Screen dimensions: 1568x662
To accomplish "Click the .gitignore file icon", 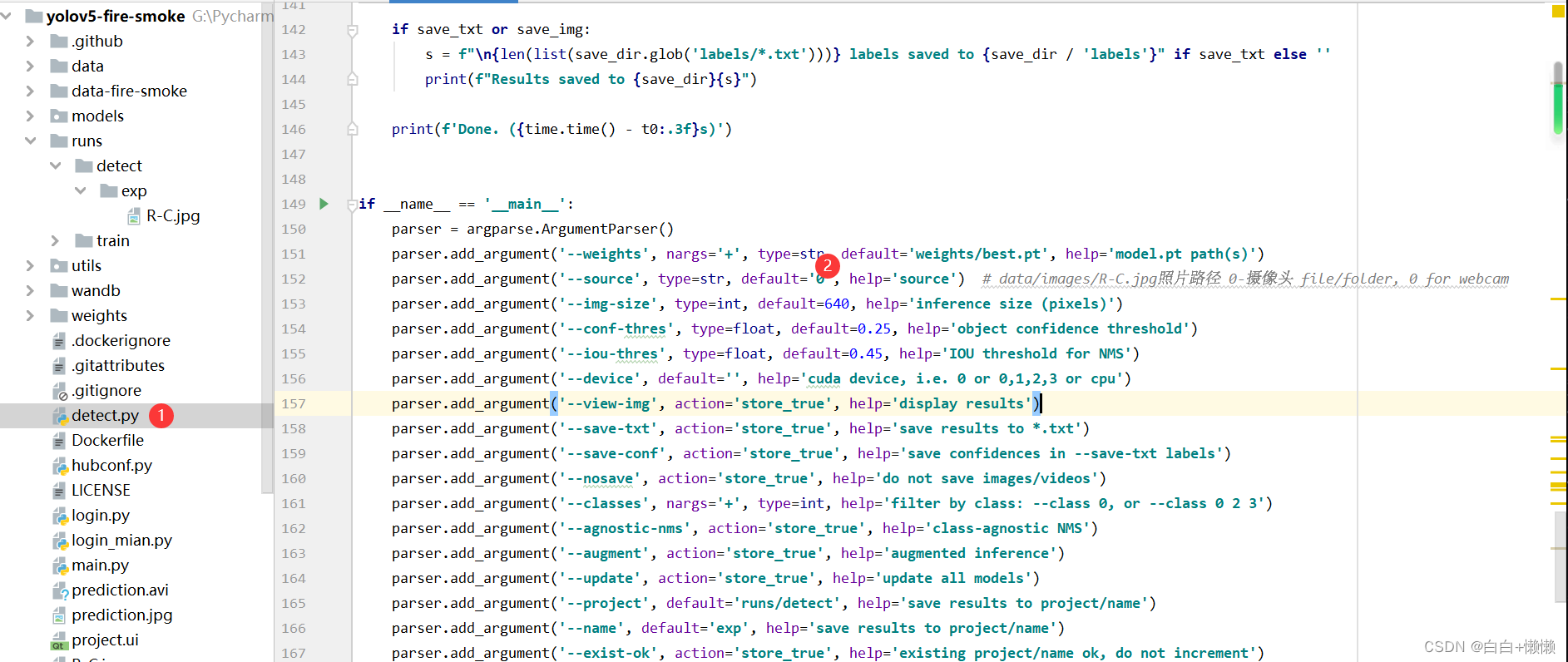I will click(59, 391).
